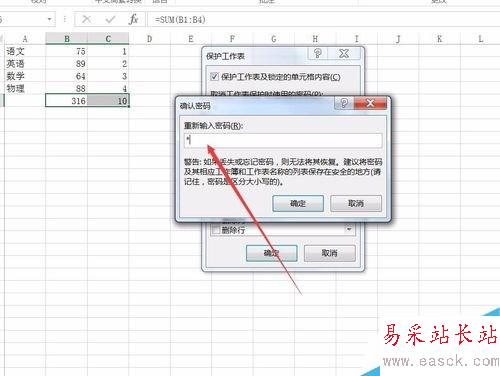Select the cell showing 10
500x376 pixels.
click(x=108, y=101)
